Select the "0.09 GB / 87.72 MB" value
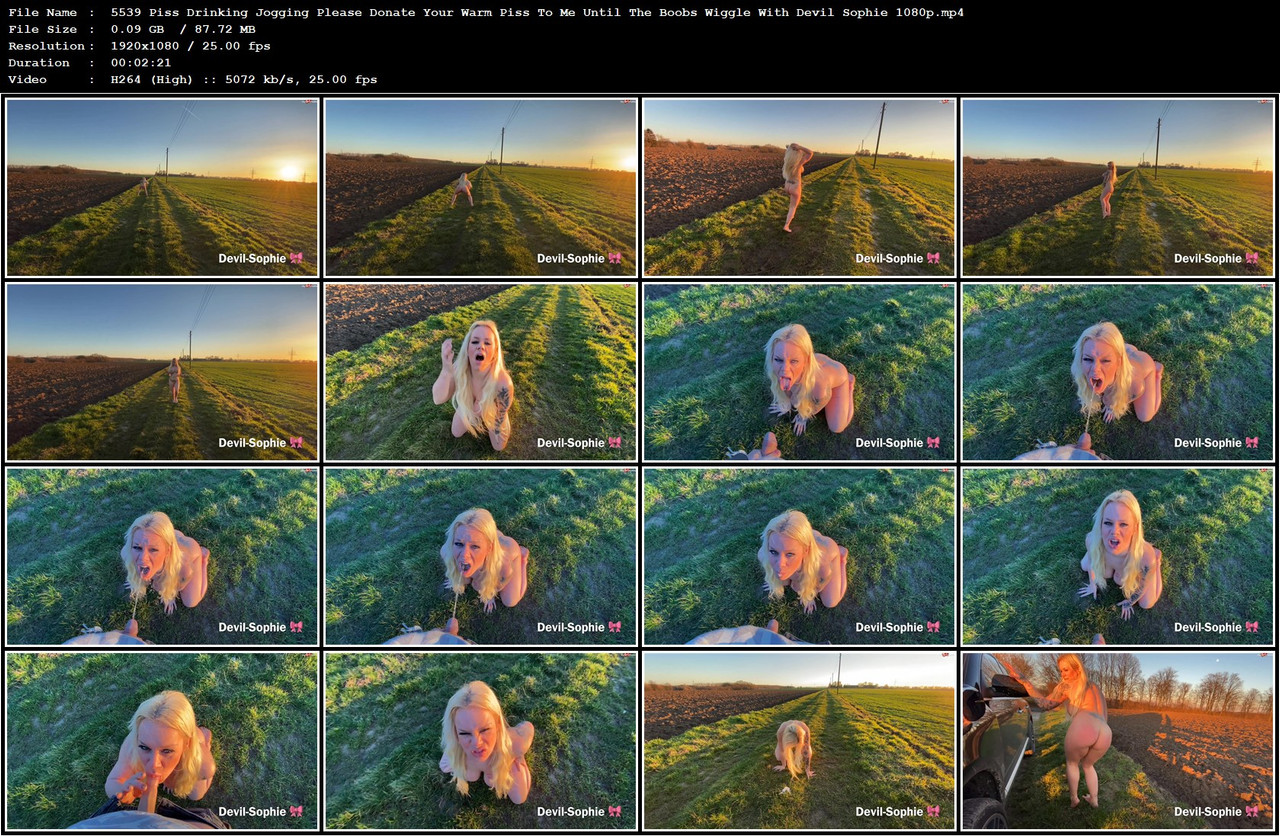1280x836 pixels. tap(183, 29)
